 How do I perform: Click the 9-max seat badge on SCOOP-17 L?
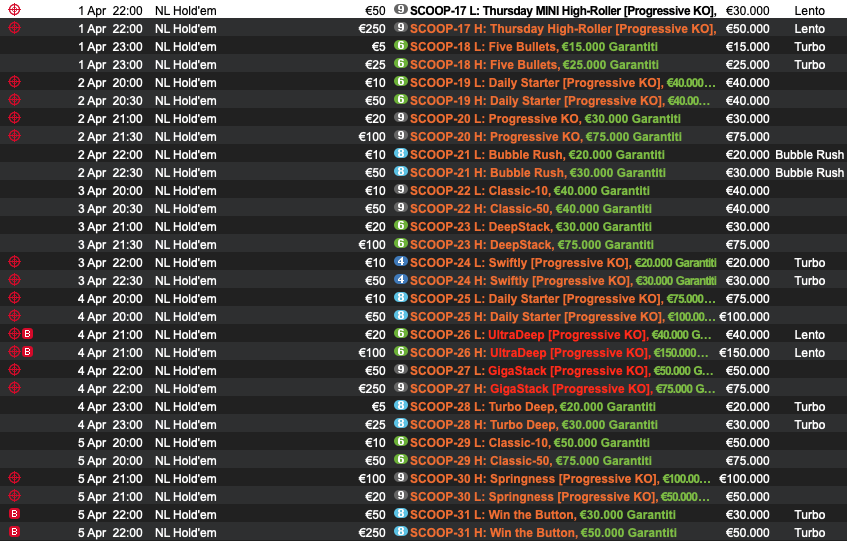400,9
